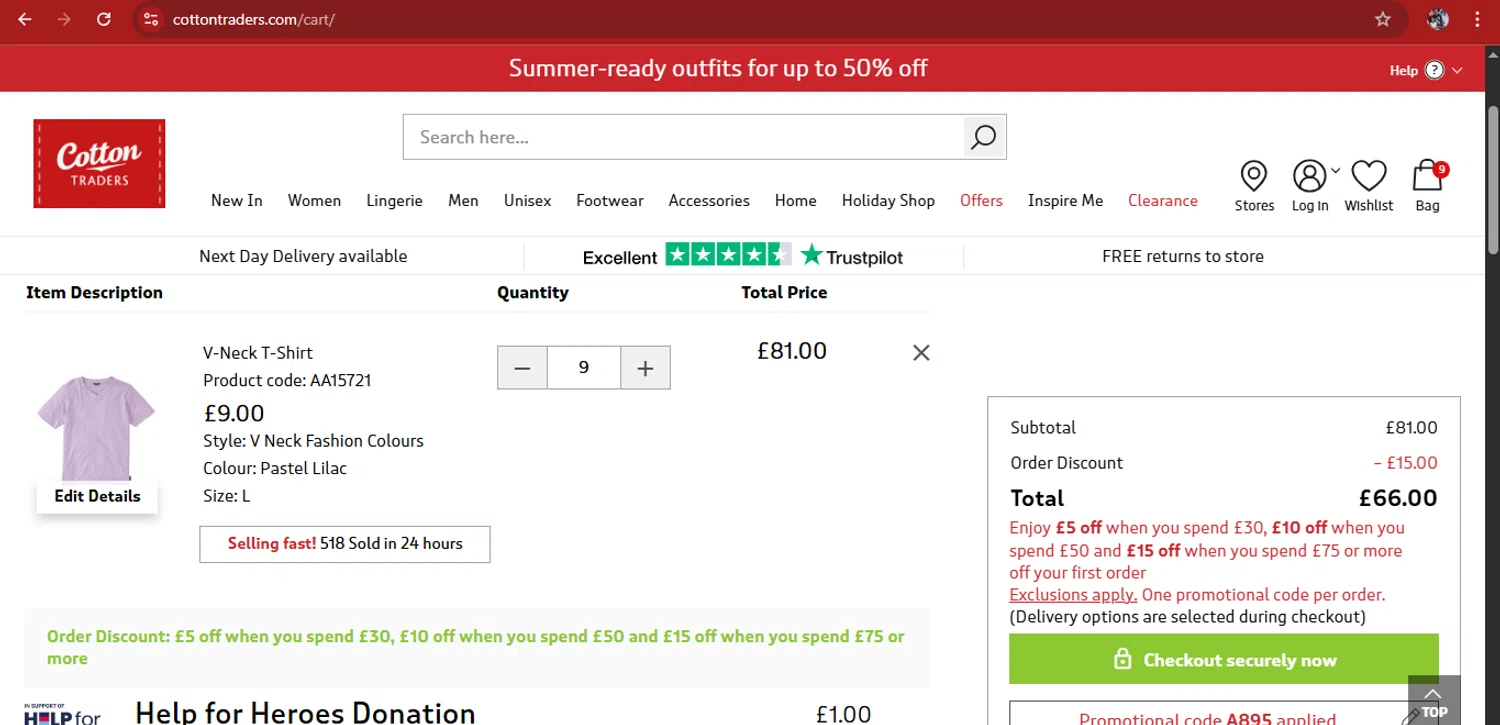The width and height of the screenshot is (1500, 725).
Task: Open the V-Neck T-Shirt product title
Action: pos(258,352)
